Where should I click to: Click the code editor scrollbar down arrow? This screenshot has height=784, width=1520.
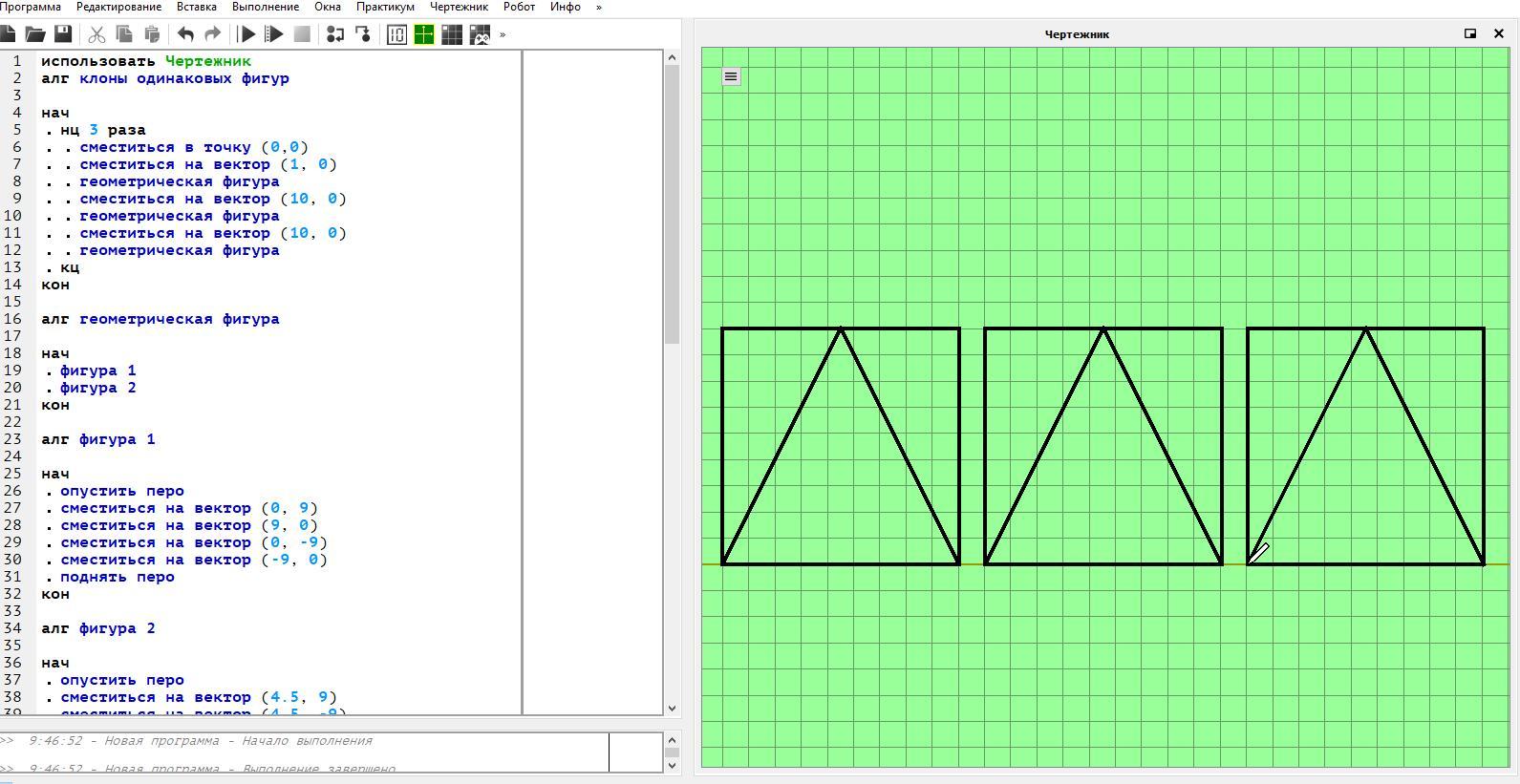pyautogui.click(x=672, y=708)
